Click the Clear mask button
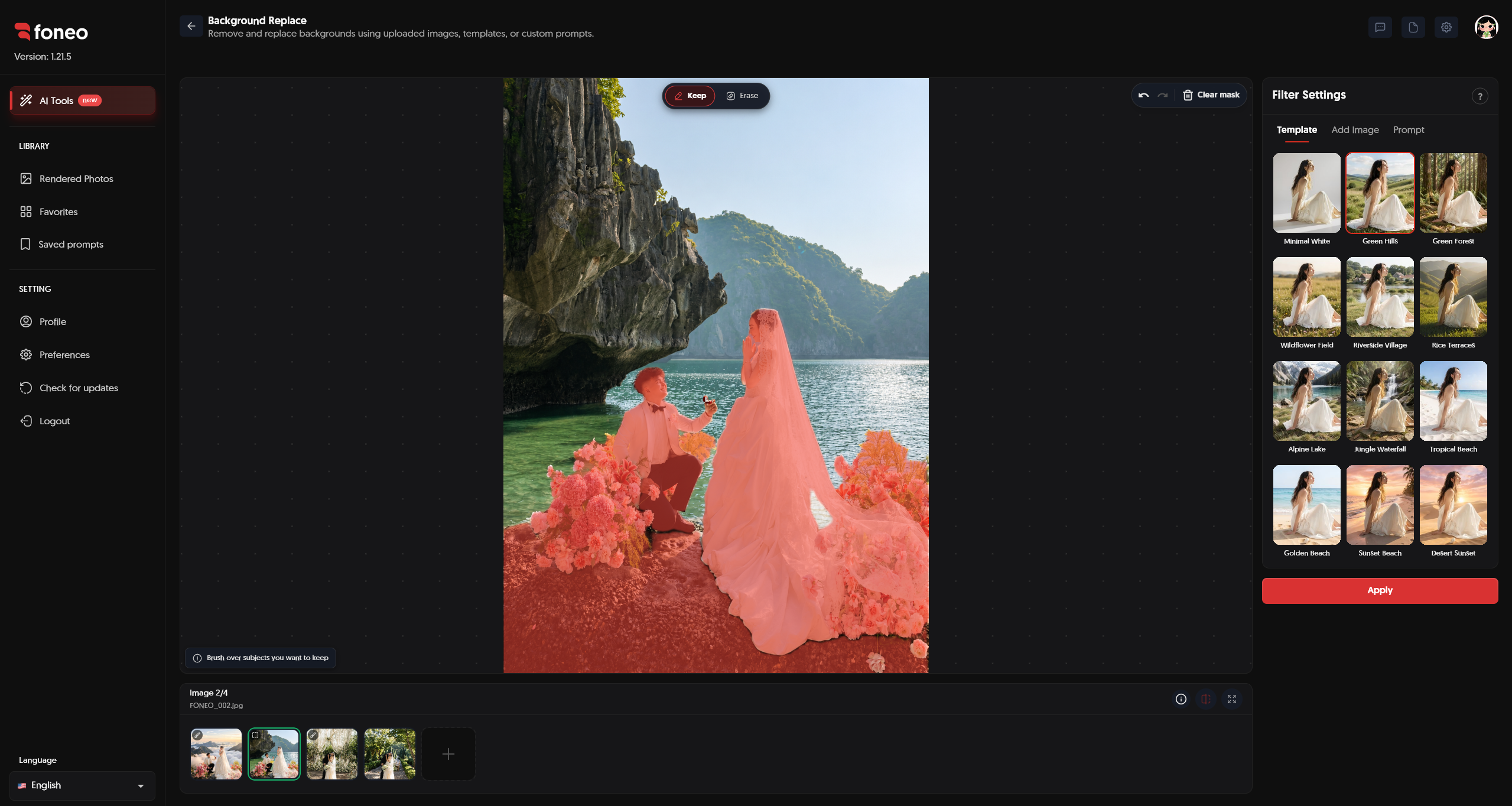 tap(1211, 95)
